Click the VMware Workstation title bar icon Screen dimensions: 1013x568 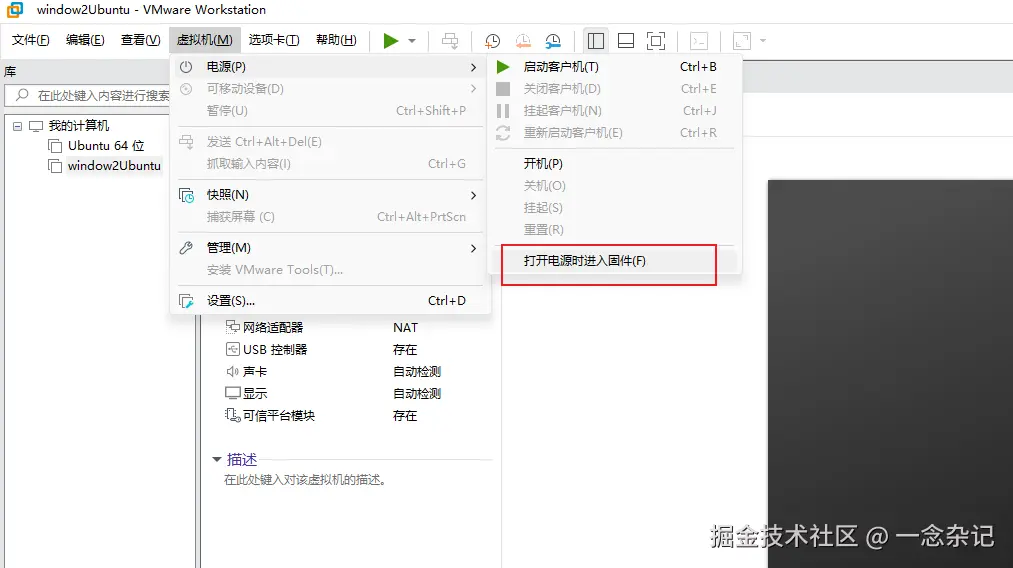point(15,10)
